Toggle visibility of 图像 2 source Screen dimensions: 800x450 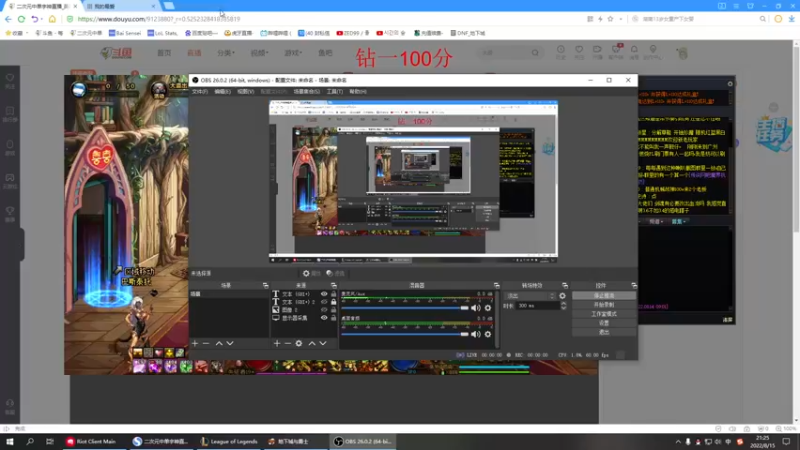coord(324,310)
